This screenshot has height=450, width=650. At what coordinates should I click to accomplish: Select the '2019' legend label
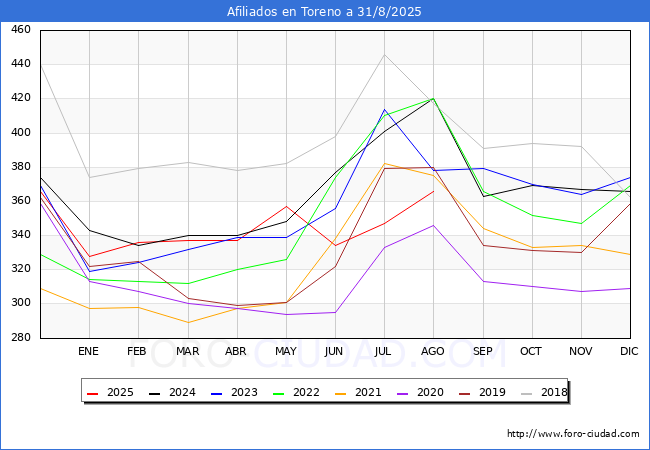click(x=492, y=392)
